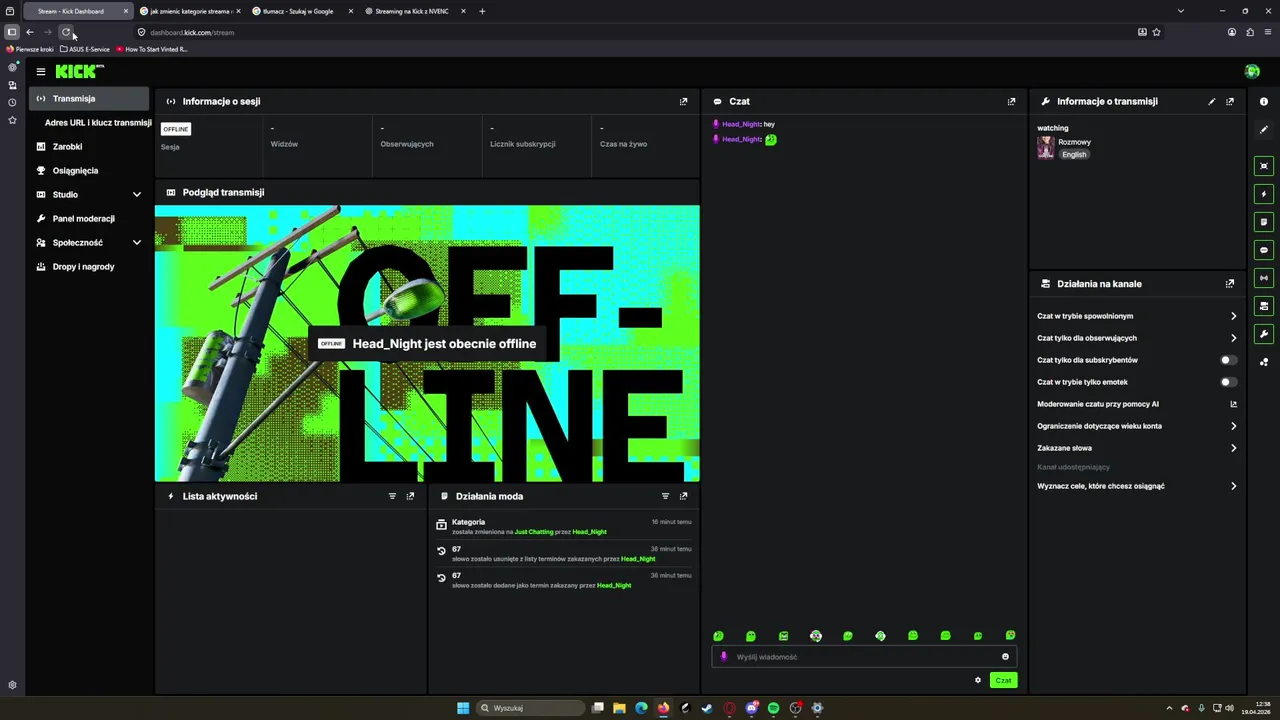Open the browser tab list dropdown arrow
Viewport: 1280px width, 720px height.
point(1181,11)
